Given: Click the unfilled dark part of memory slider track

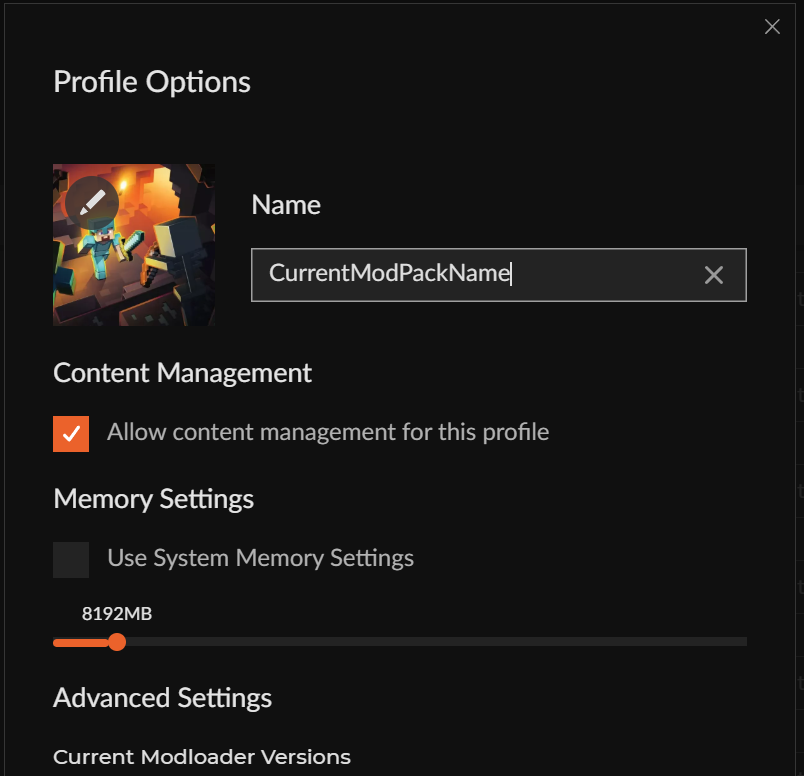Looking at the screenshot, I should [x=436, y=642].
